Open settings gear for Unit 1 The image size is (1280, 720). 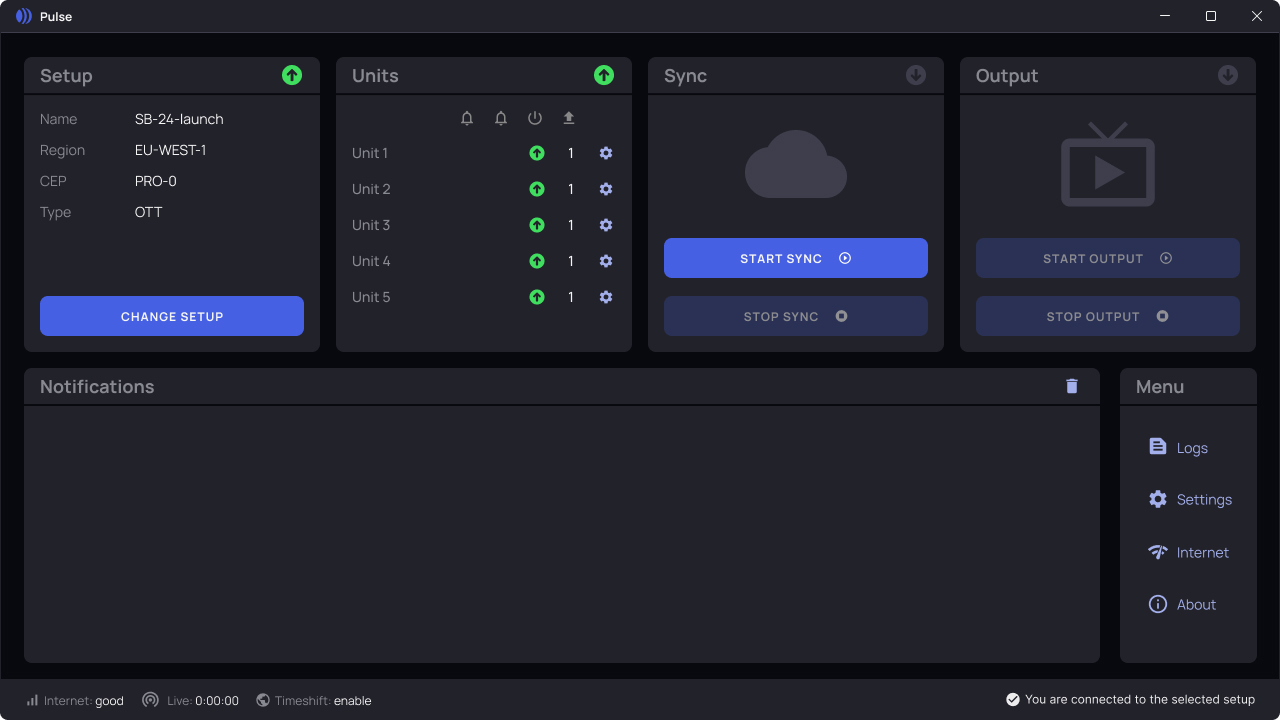[606, 153]
